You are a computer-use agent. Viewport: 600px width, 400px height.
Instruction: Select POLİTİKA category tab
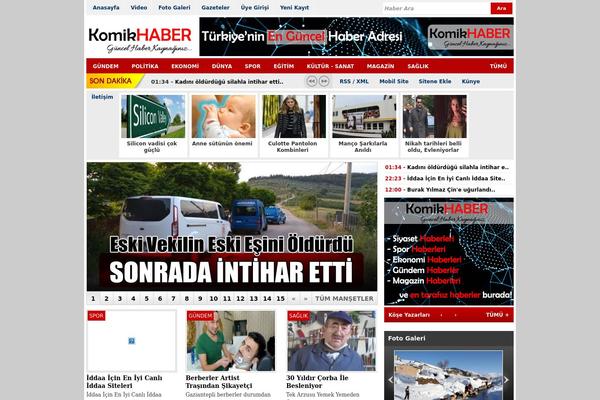[145, 66]
